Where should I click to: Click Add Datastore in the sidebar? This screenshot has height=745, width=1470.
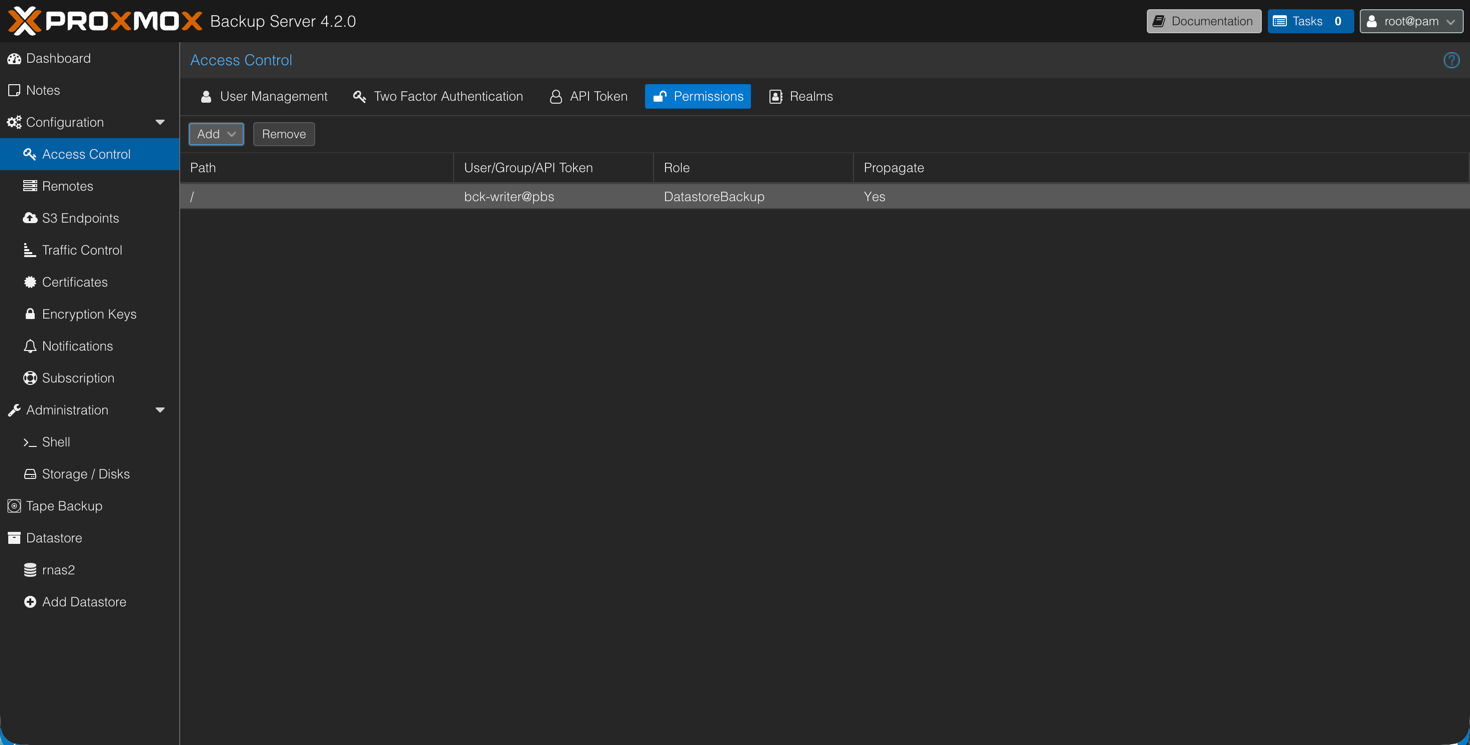click(89, 602)
